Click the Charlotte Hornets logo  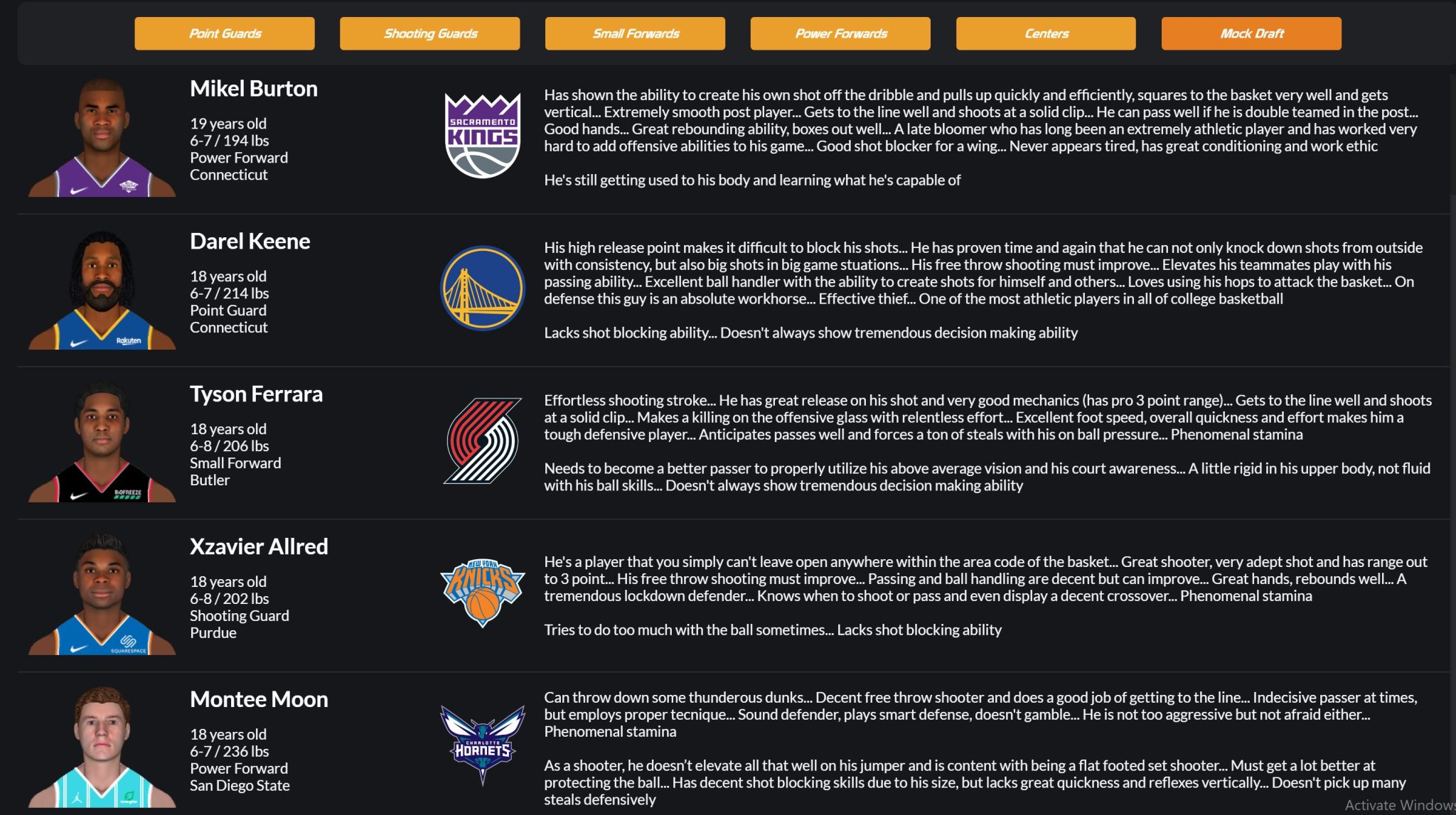483,745
